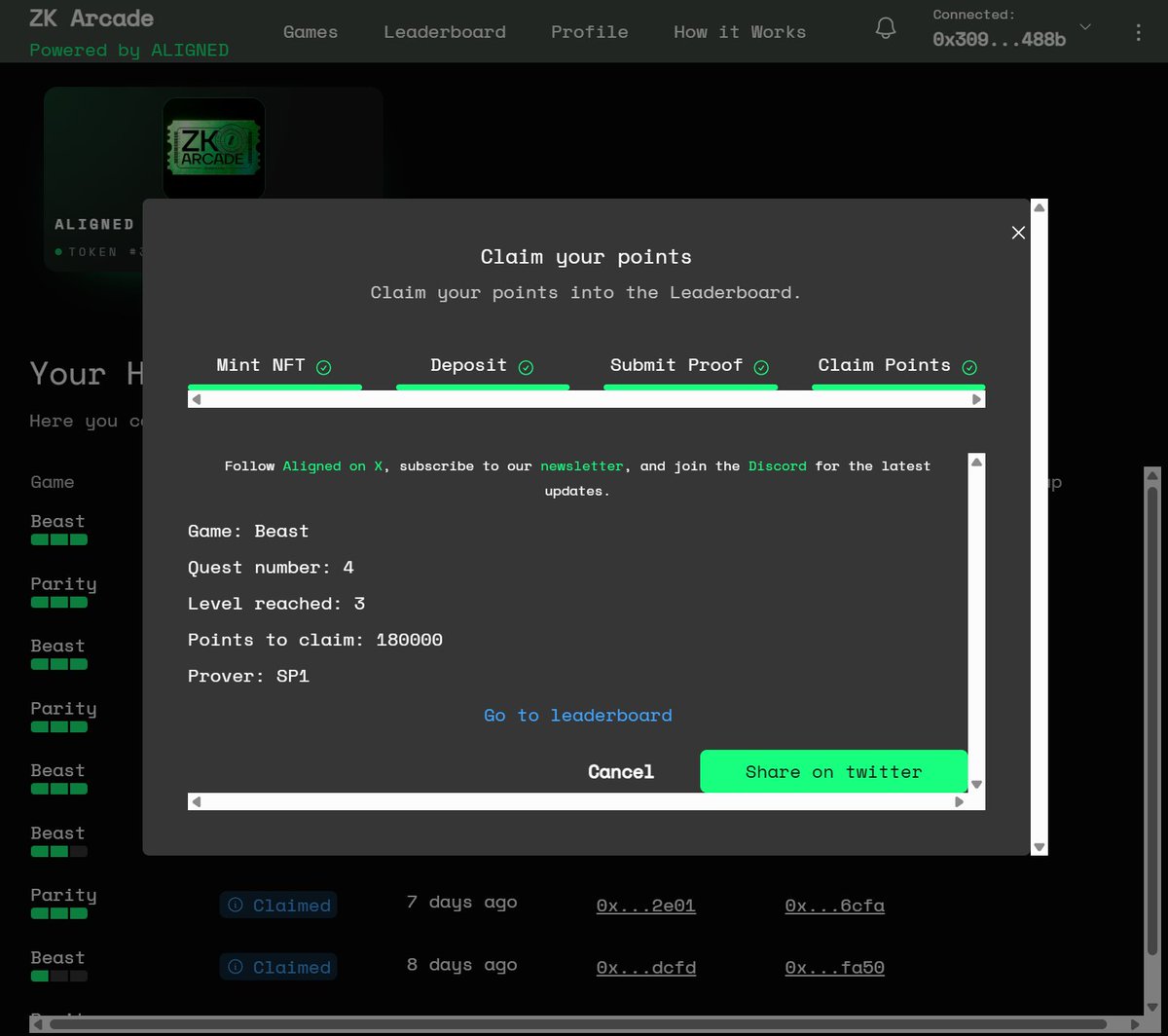Click Claimed badge for 8 days ago
The width and height of the screenshot is (1168, 1036).
coord(278,968)
